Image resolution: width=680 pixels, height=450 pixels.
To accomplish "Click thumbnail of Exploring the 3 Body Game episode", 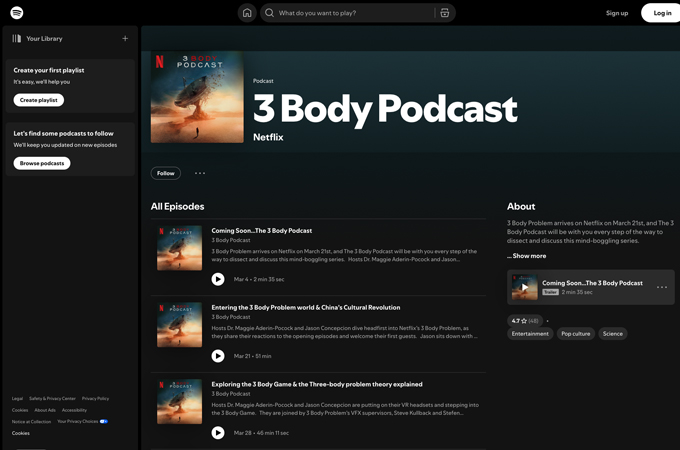I will coord(179,401).
